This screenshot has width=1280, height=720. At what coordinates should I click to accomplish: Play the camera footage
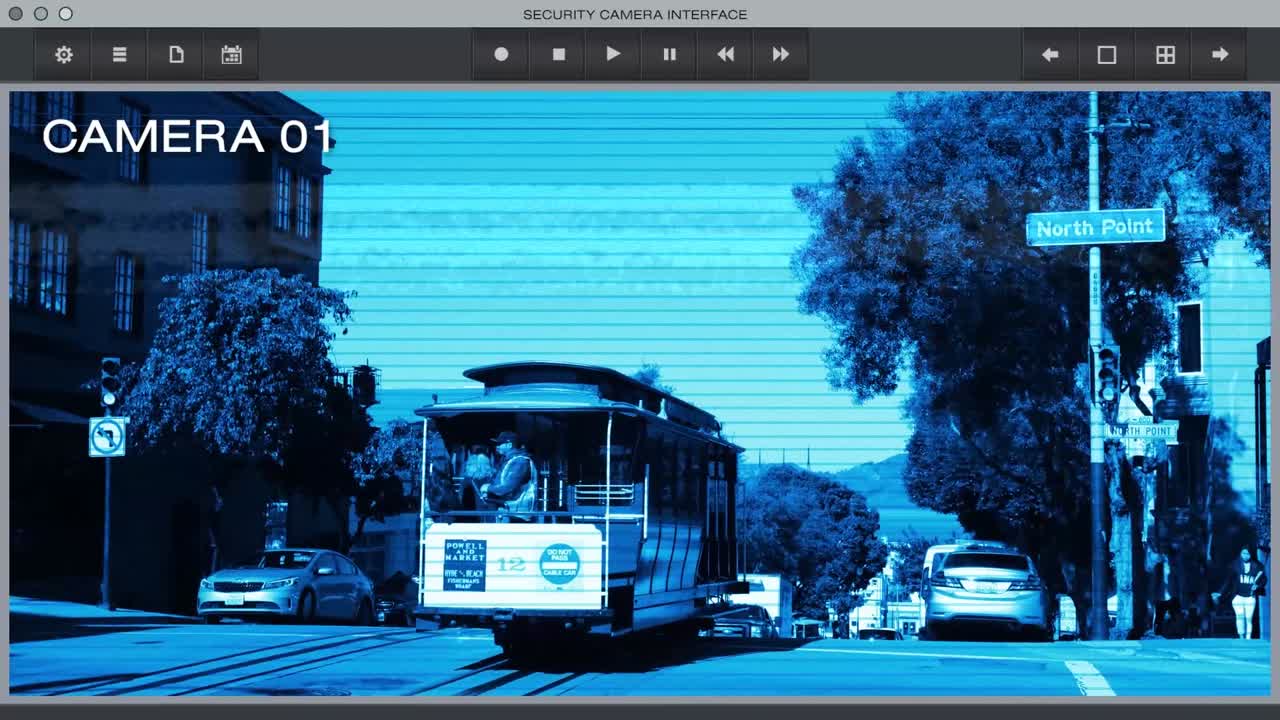click(x=613, y=55)
